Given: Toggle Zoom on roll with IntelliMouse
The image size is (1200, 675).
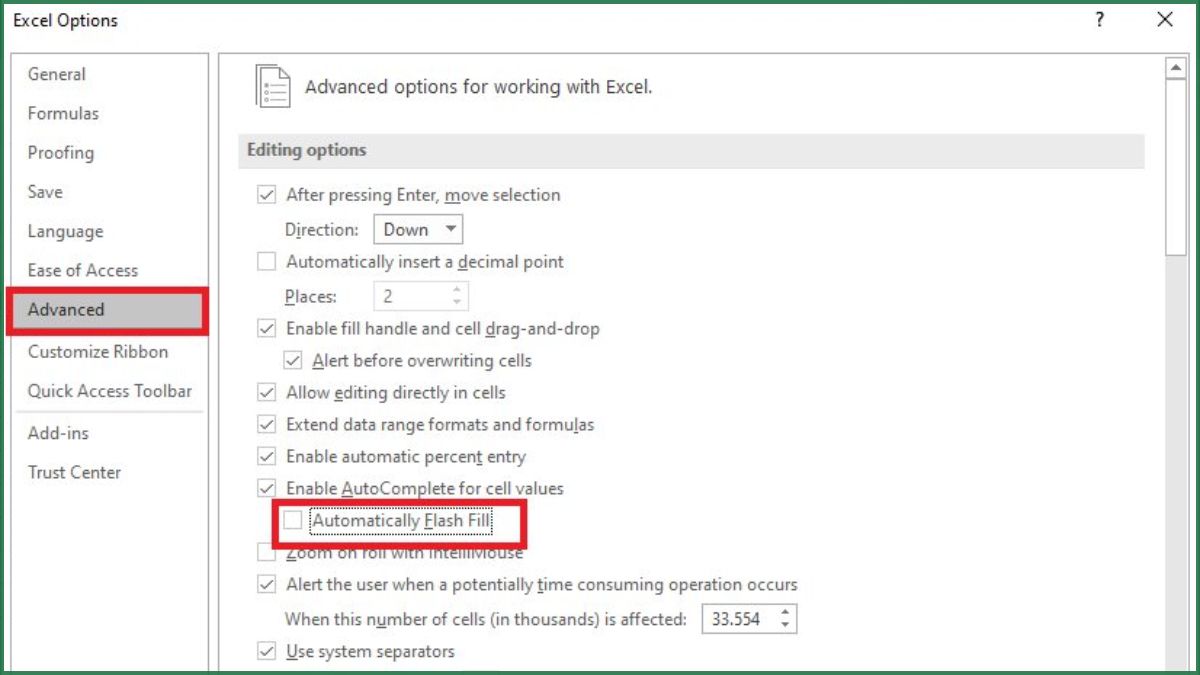Looking at the screenshot, I should (267, 553).
